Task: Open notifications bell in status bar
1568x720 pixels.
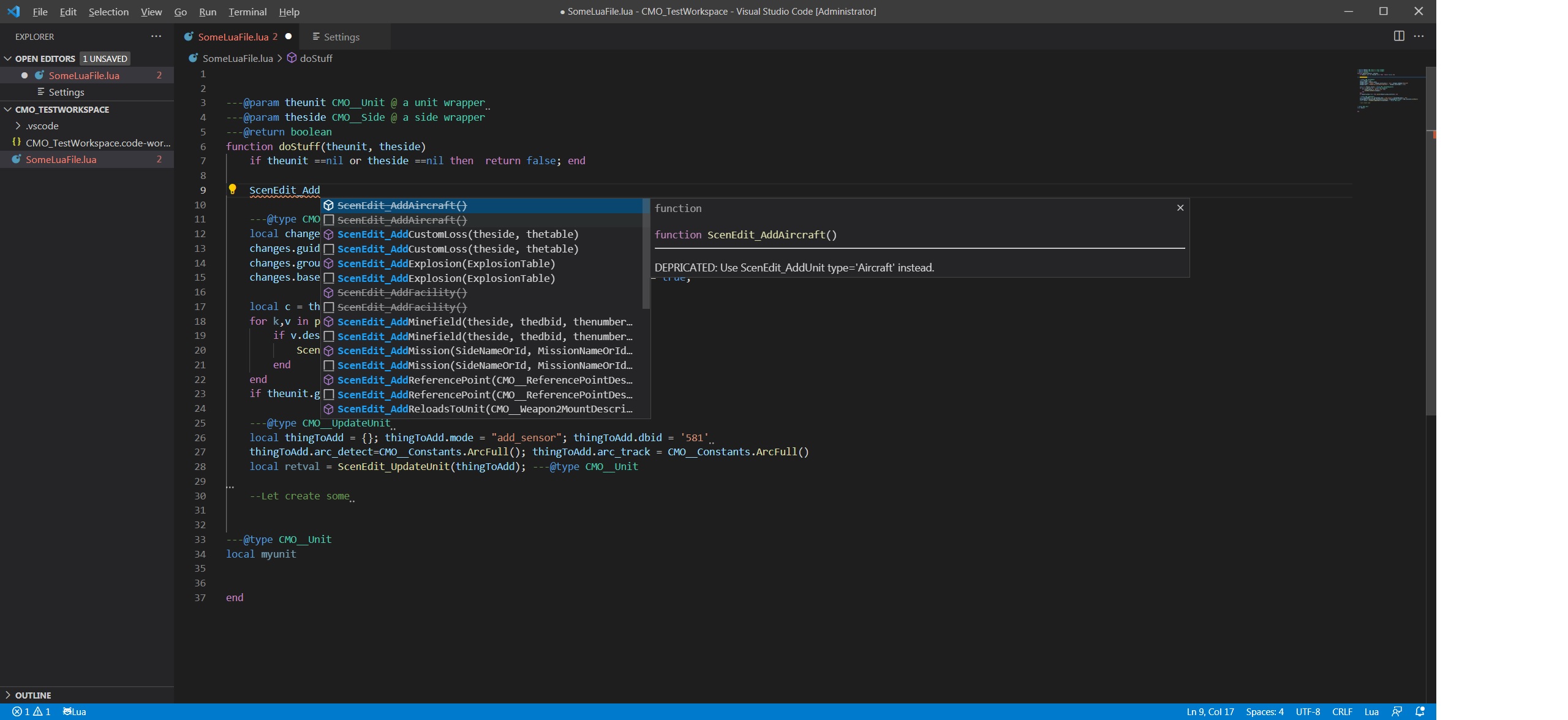Action: click(x=1420, y=711)
